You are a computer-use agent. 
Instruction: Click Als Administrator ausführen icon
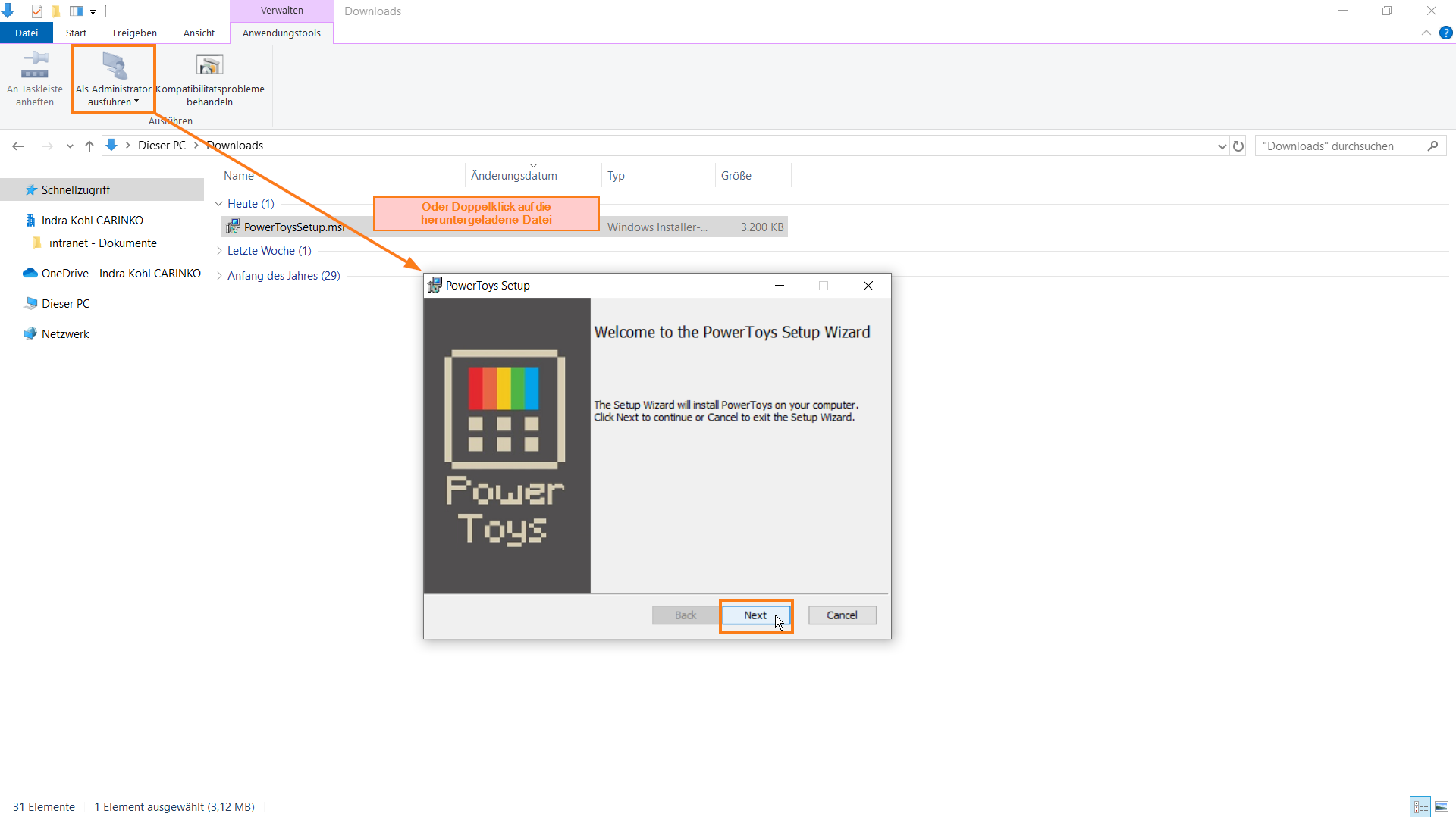pyautogui.click(x=114, y=65)
